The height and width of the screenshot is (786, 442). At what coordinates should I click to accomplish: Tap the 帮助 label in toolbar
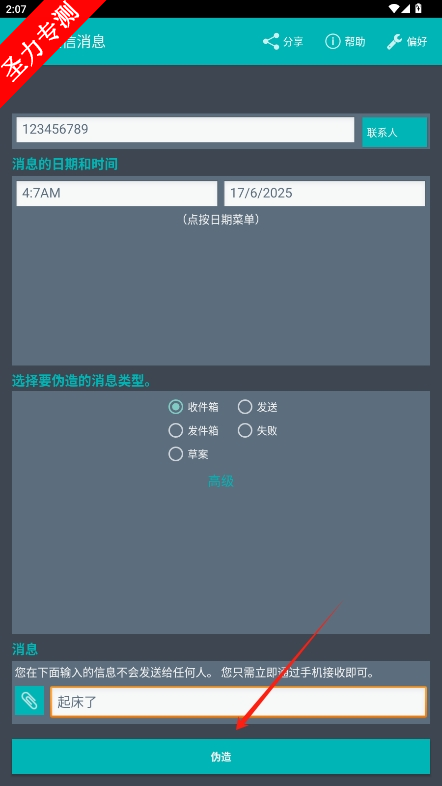[355, 42]
